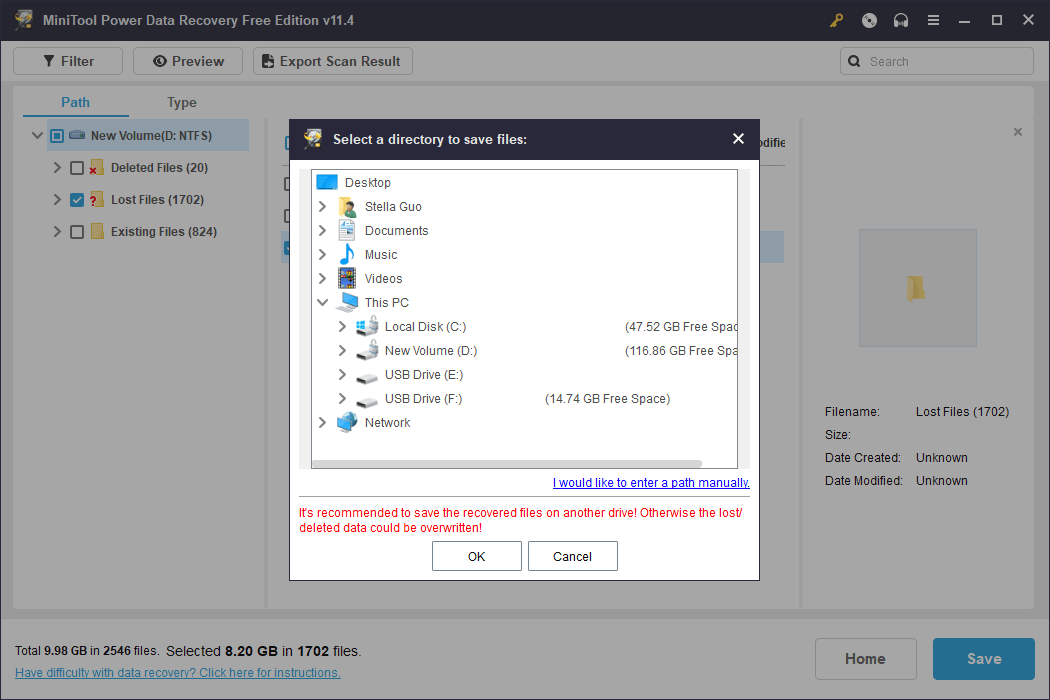Check the Existing Files (824) checkbox
The height and width of the screenshot is (700, 1050).
(x=77, y=232)
